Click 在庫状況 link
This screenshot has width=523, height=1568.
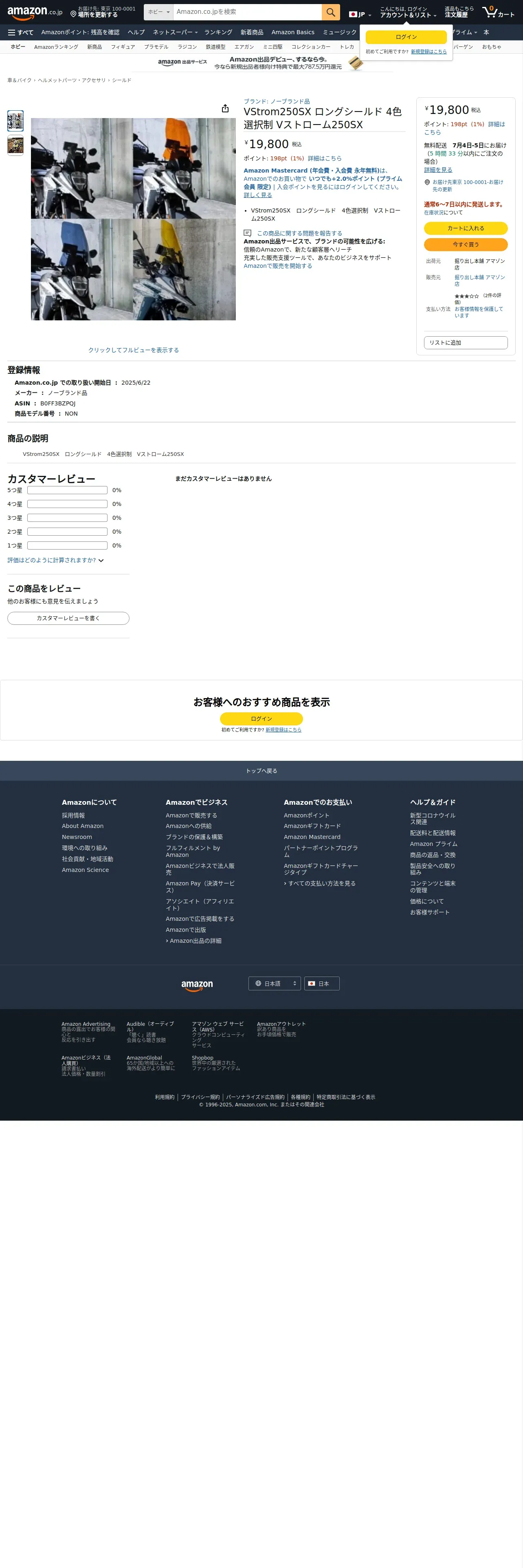434,212
